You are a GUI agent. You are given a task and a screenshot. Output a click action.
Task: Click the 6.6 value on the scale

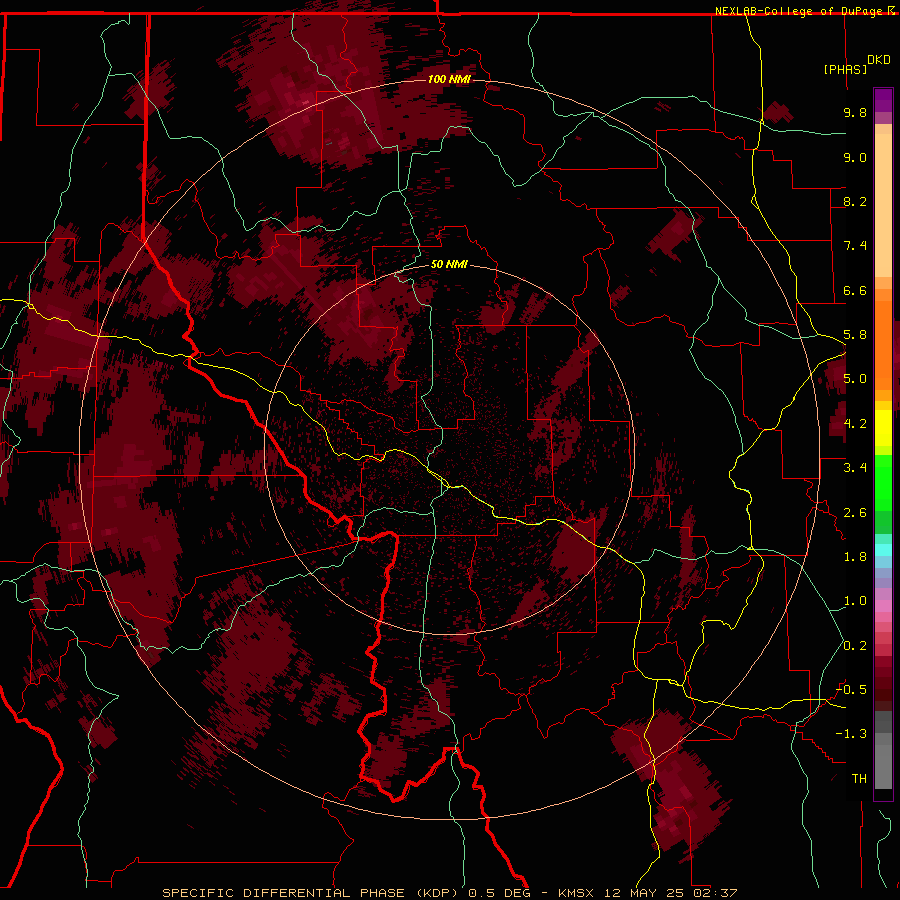855,290
